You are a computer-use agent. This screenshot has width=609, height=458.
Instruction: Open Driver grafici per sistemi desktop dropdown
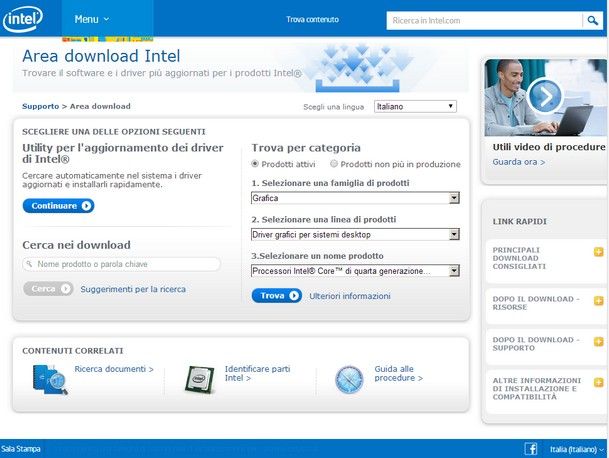point(355,235)
